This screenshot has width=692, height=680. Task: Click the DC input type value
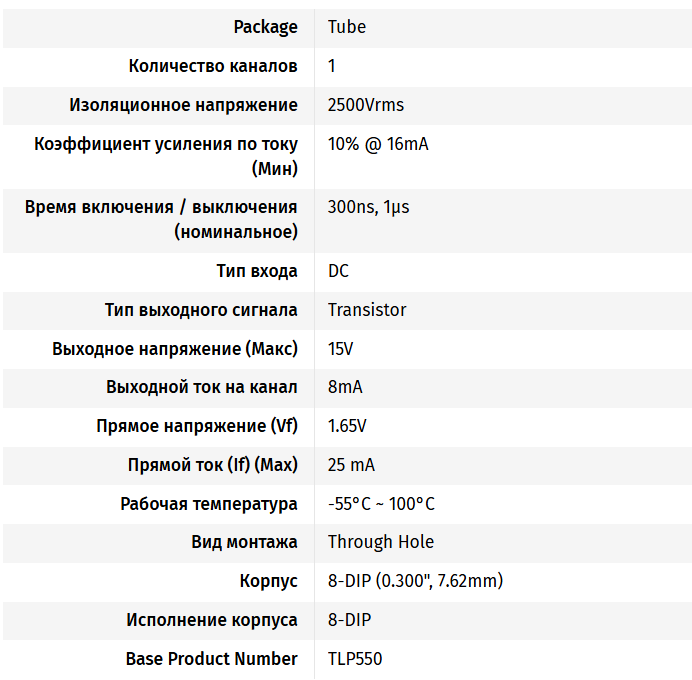[x=338, y=271]
